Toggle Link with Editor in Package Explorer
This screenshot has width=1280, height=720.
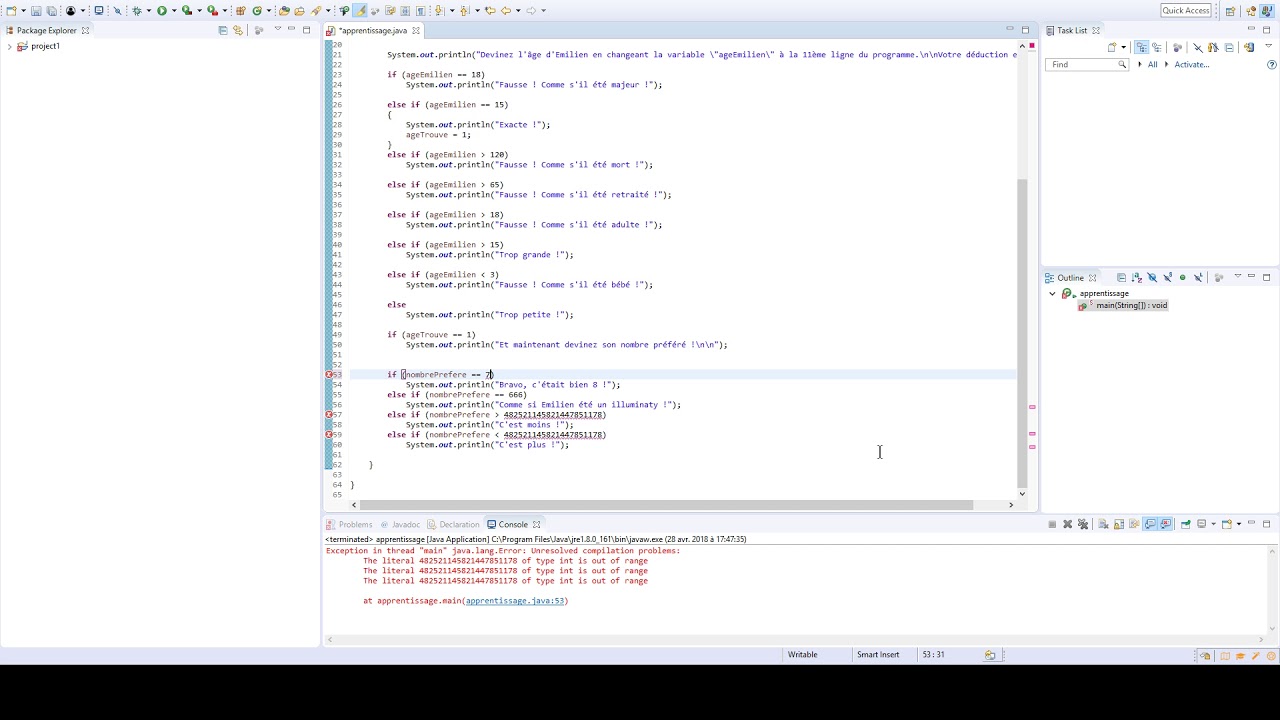tap(238, 30)
